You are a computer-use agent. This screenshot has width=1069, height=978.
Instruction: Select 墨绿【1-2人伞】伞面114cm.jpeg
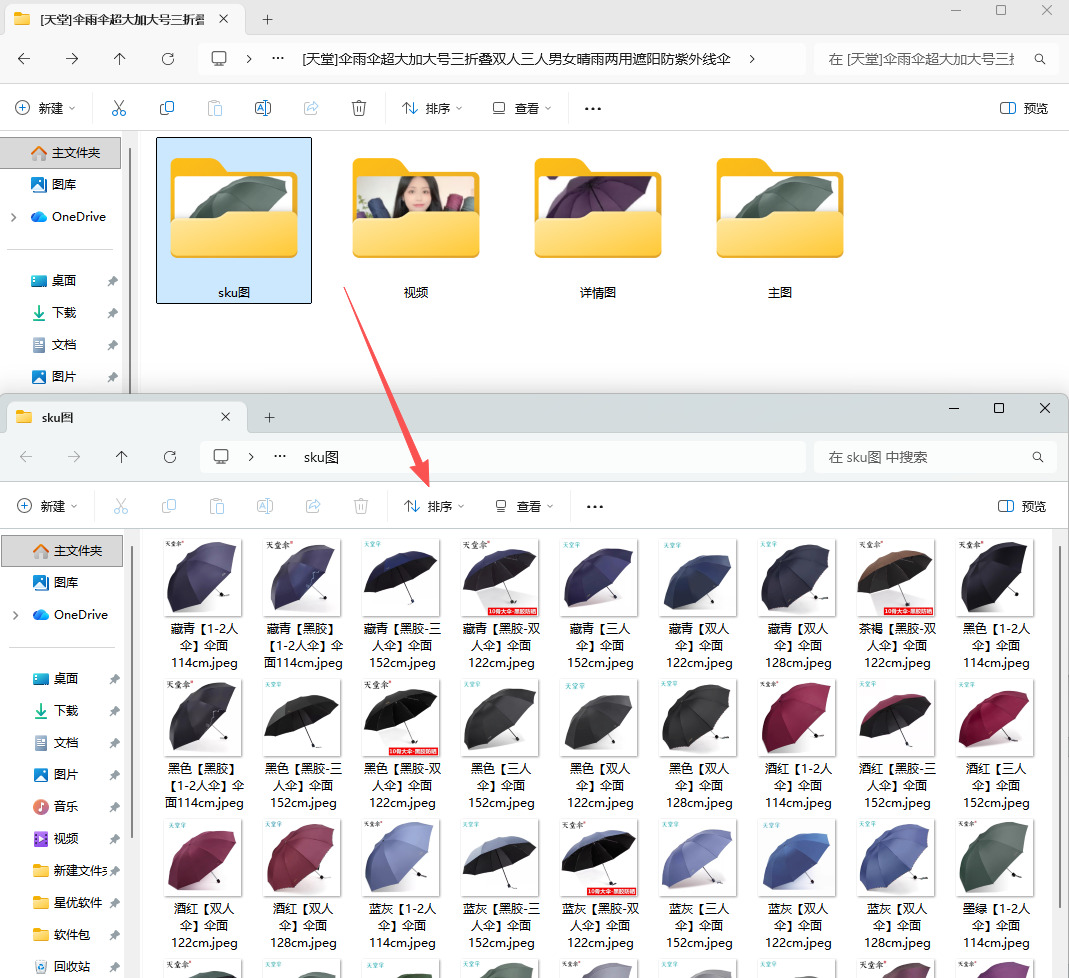(995, 885)
